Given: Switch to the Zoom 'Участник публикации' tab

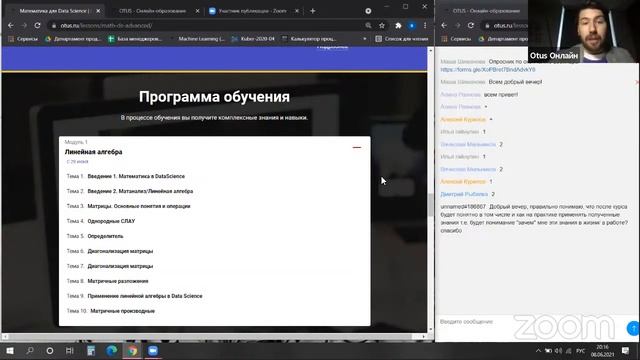Looking at the screenshot, I should [252, 11].
